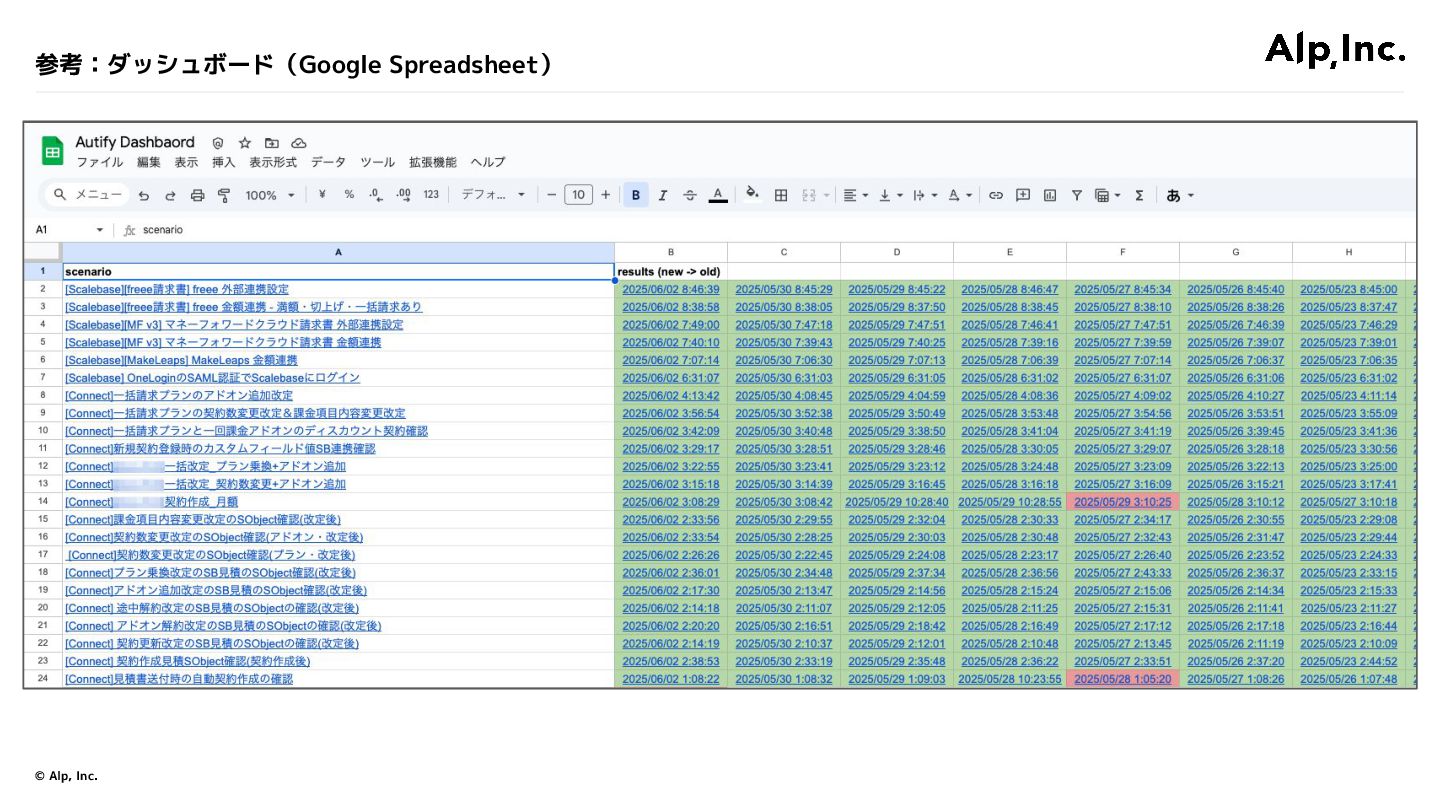This screenshot has height=810, width=1440.
Task: Open the ファイル menu
Action: click(99, 162)
